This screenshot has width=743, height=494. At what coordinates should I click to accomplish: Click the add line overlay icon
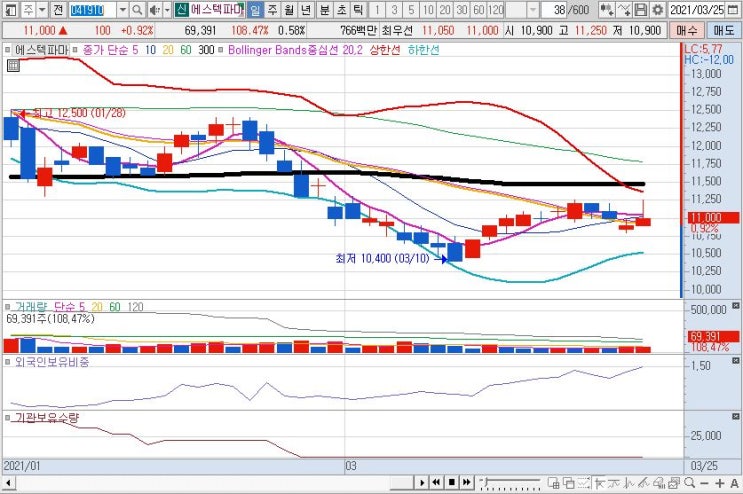coord(624,9)
